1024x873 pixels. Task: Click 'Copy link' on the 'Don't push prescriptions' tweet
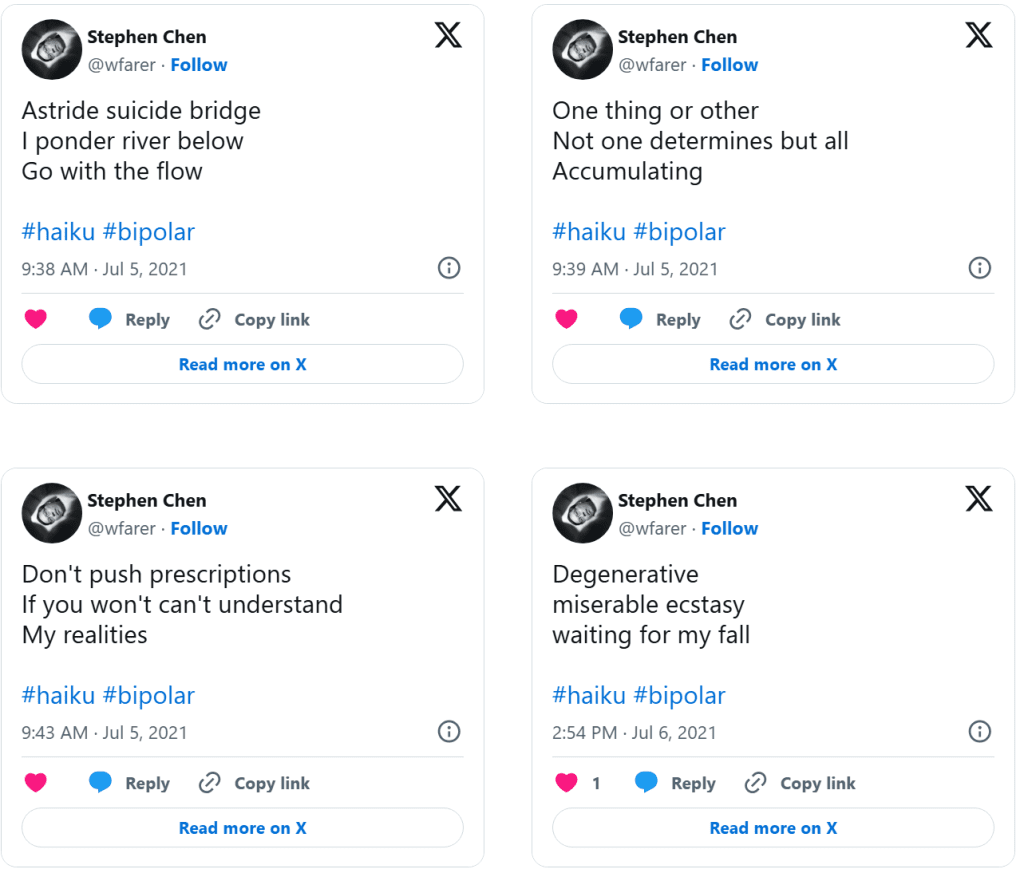pos(271,783)
